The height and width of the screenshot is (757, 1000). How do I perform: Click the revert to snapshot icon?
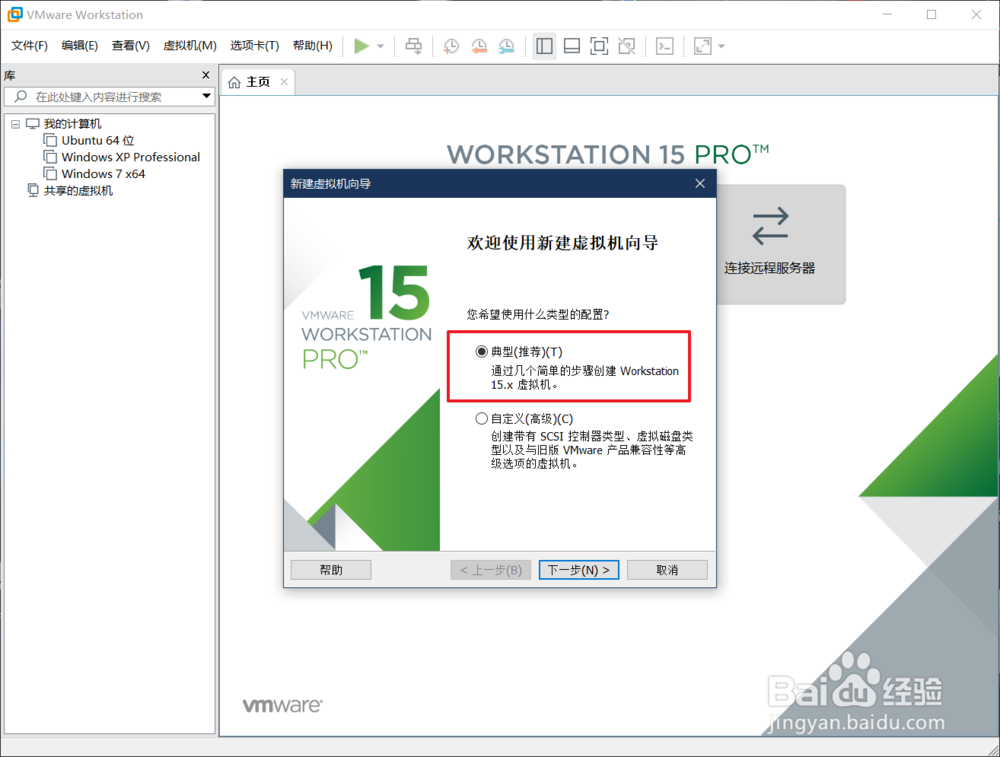tap(479, 46)
